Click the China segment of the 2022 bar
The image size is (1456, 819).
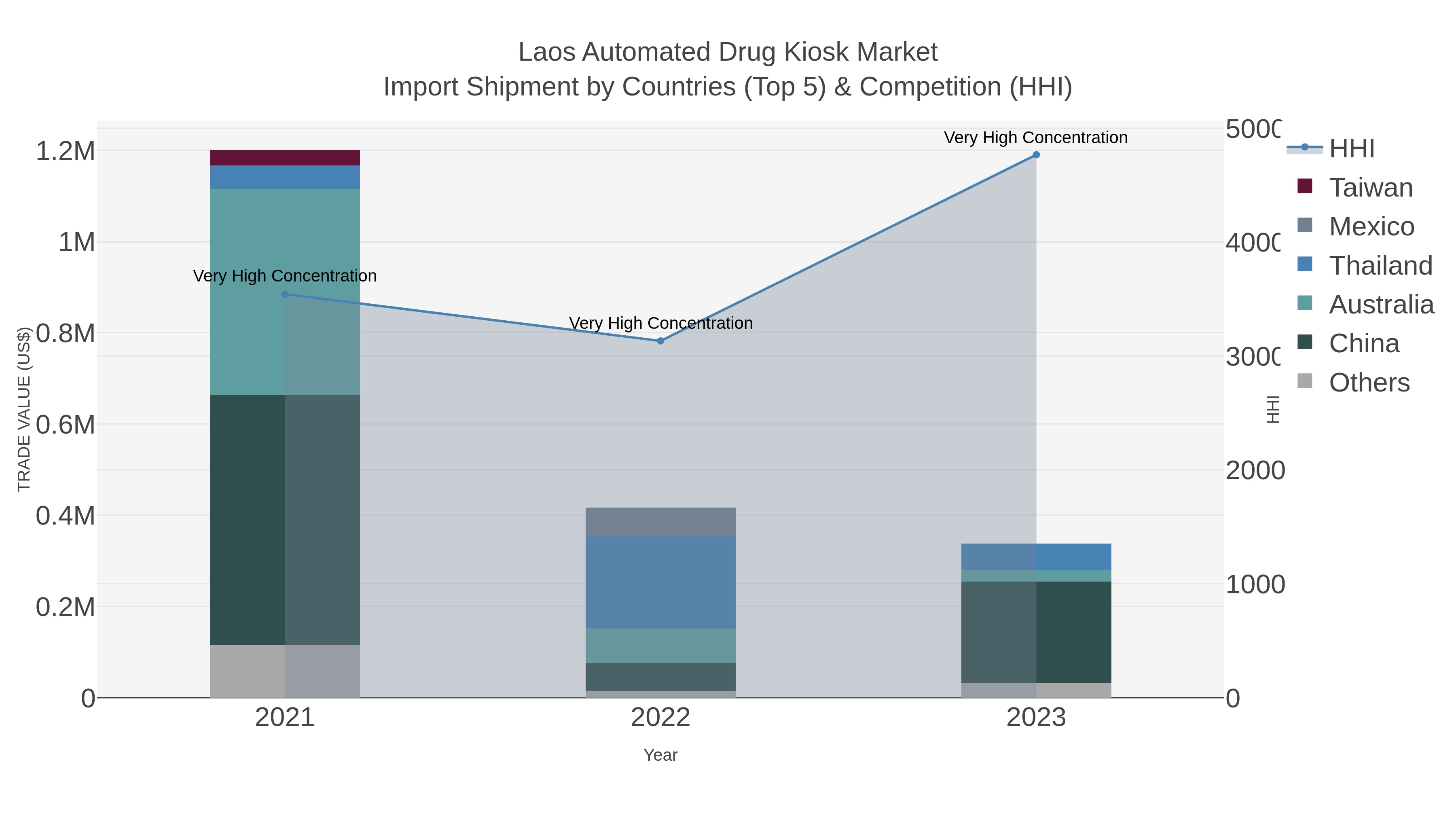[661, 677]
